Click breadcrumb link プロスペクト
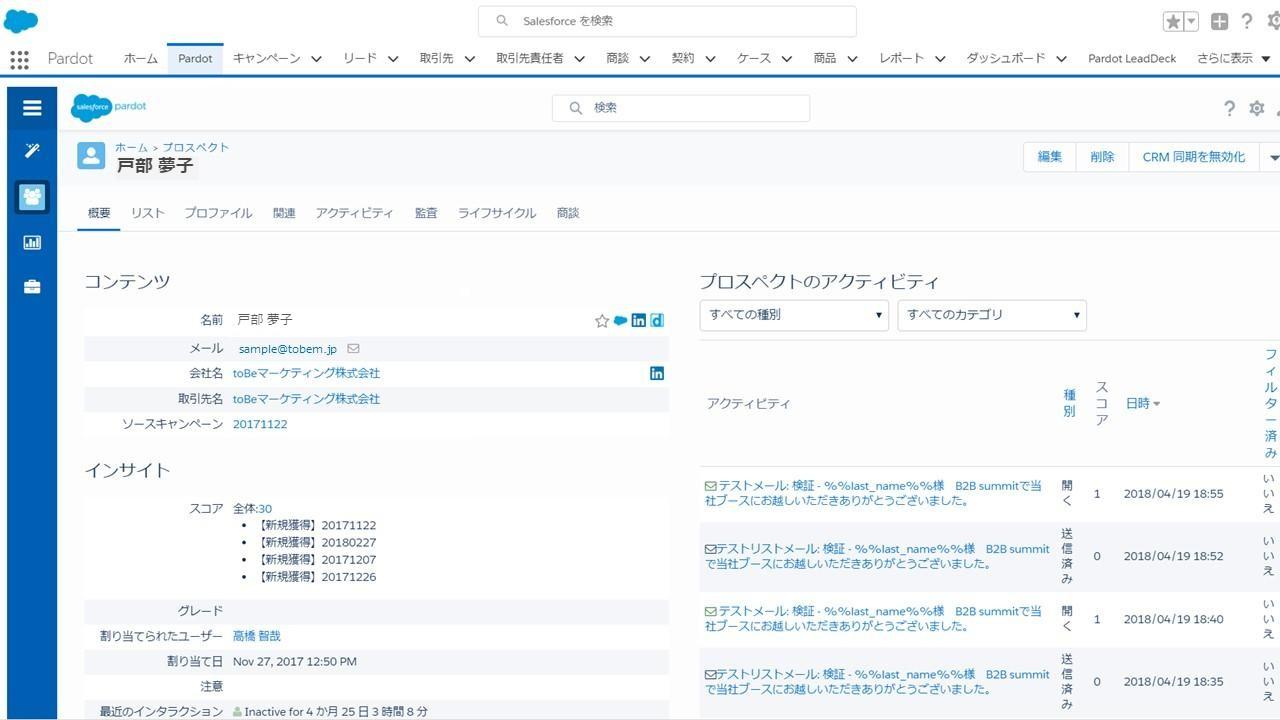 pos(196,147)
